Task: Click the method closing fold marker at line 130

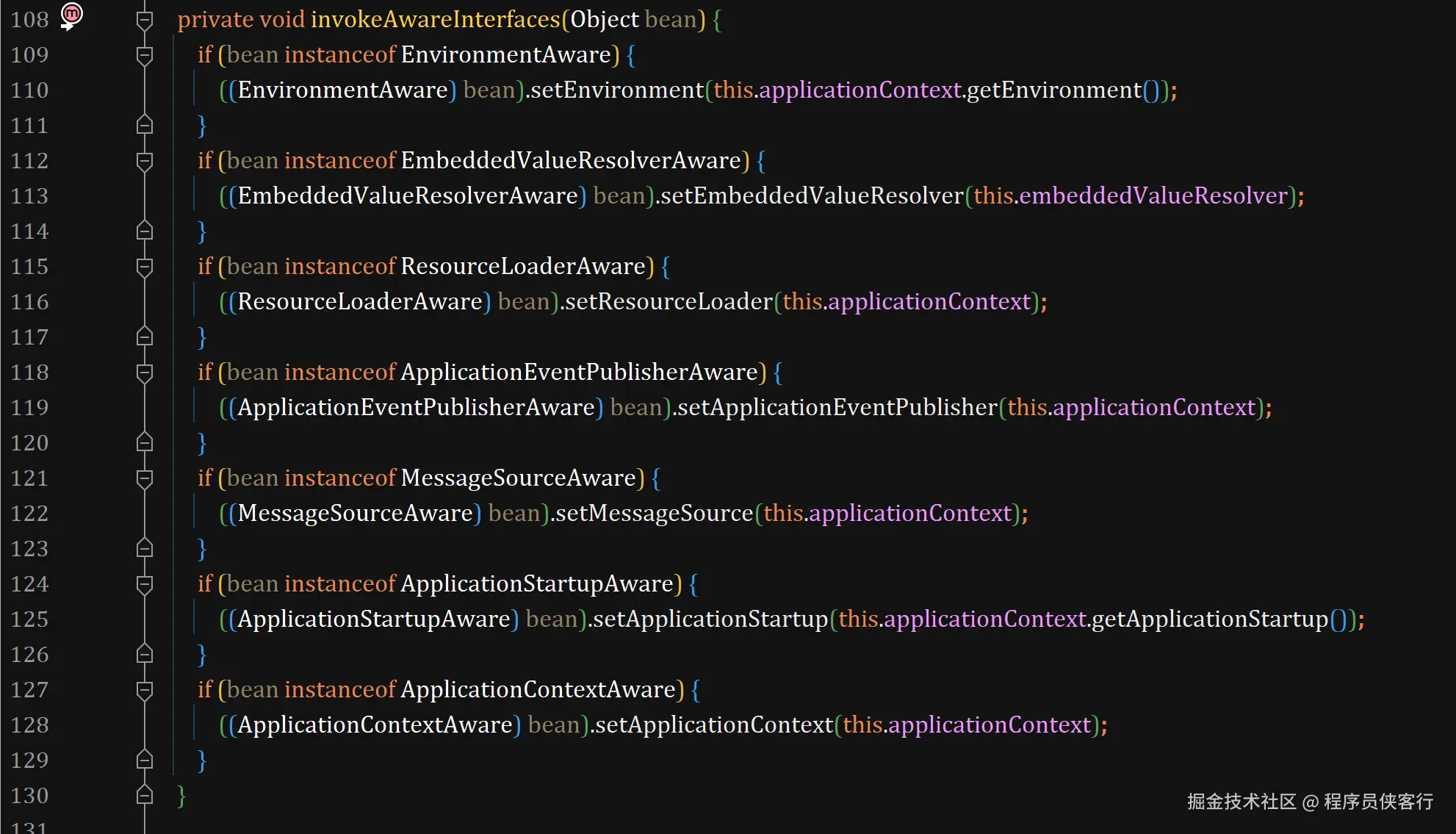Action: 145,796
